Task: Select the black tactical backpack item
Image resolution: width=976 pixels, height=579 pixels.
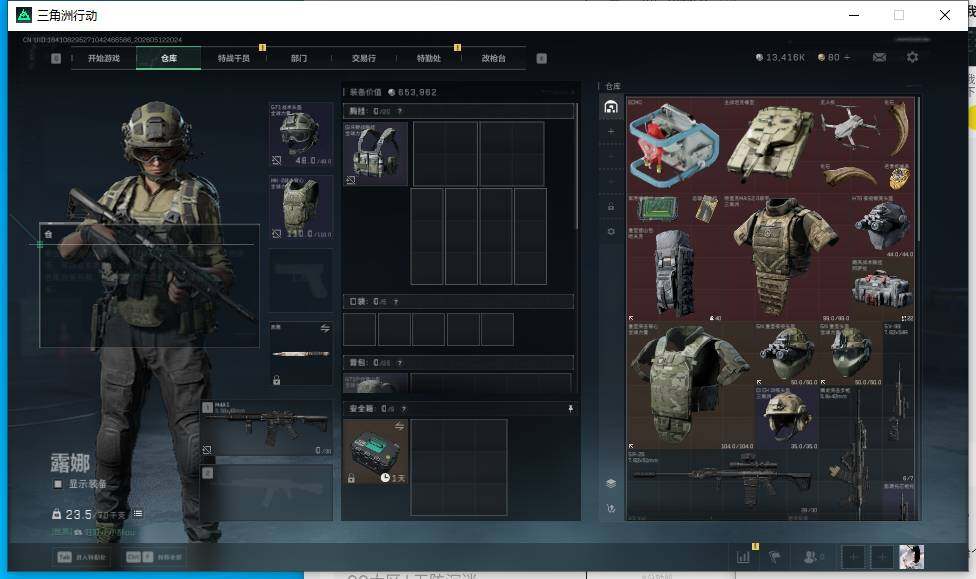Action: coord(675,273)
